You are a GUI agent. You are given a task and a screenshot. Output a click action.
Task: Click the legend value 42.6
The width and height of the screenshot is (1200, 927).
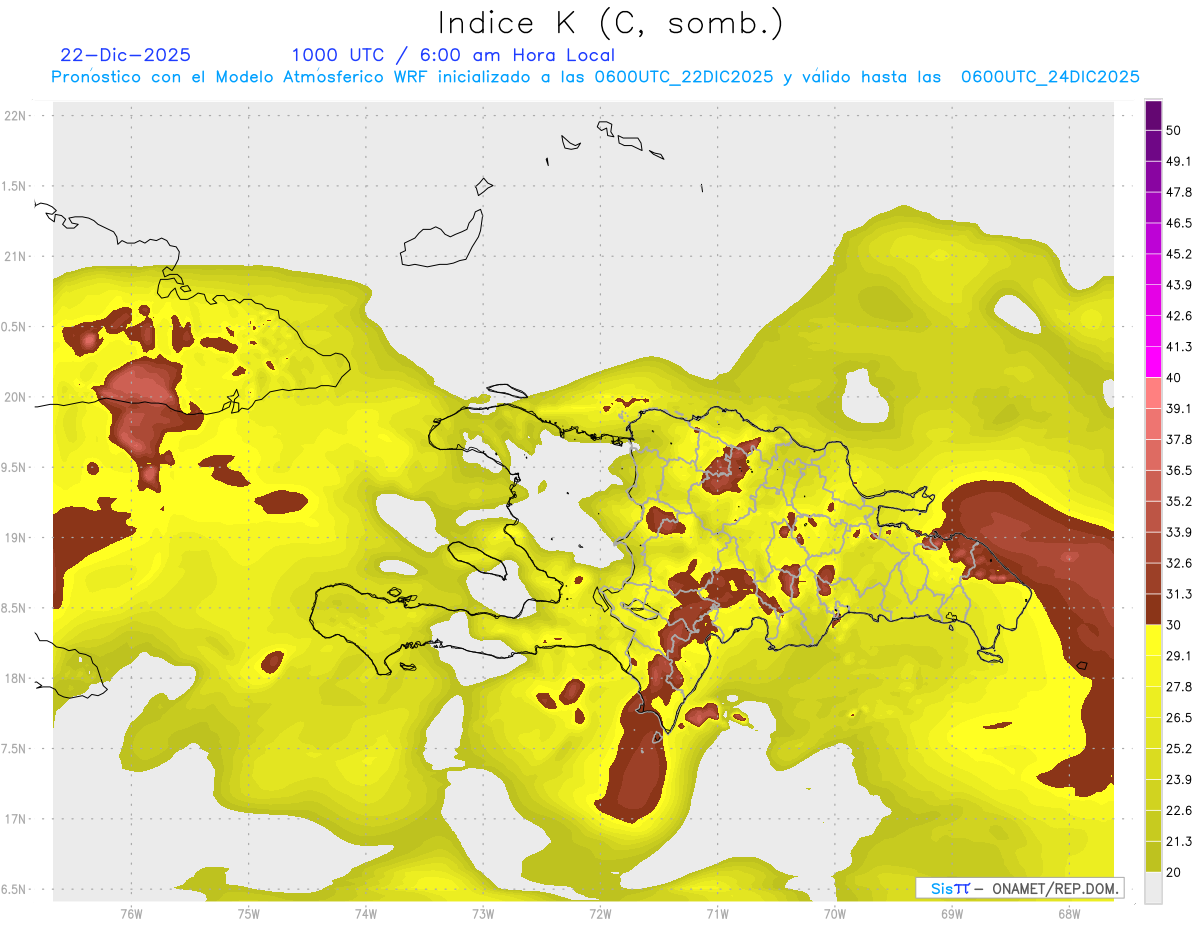click(1179, 316)
